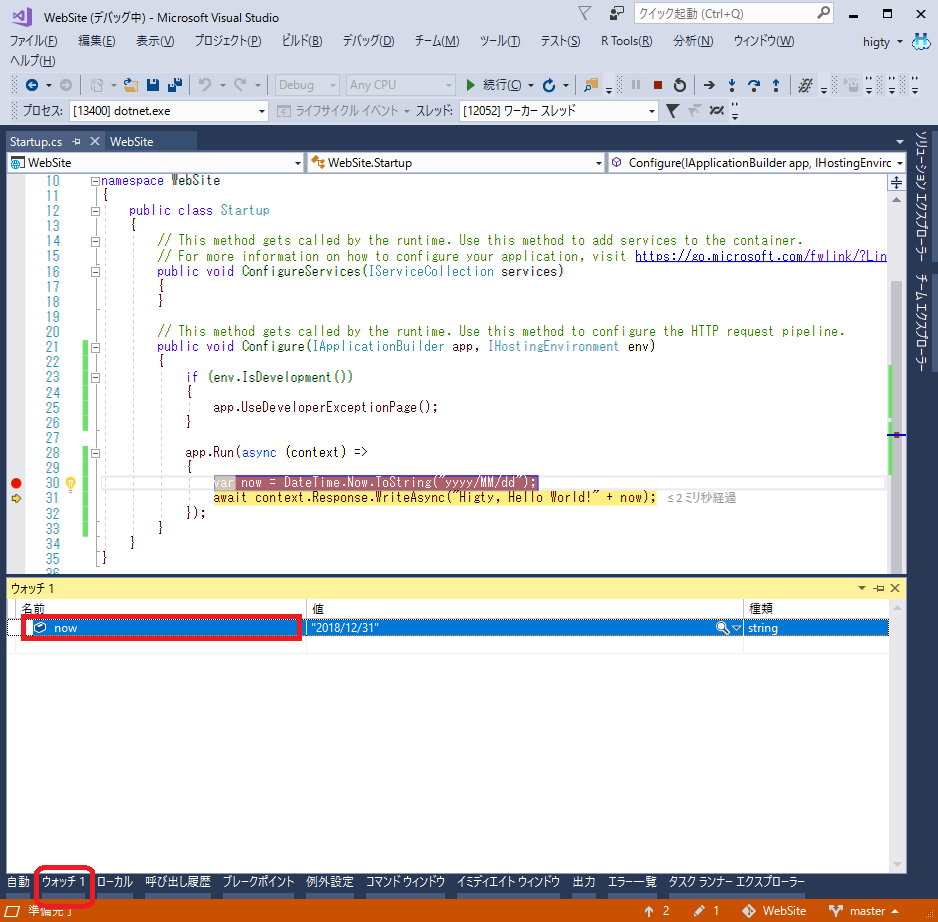This screenshot has width=938, height=922.
Task: Pin the ウォッチ 1 panel
Action: 876,588
